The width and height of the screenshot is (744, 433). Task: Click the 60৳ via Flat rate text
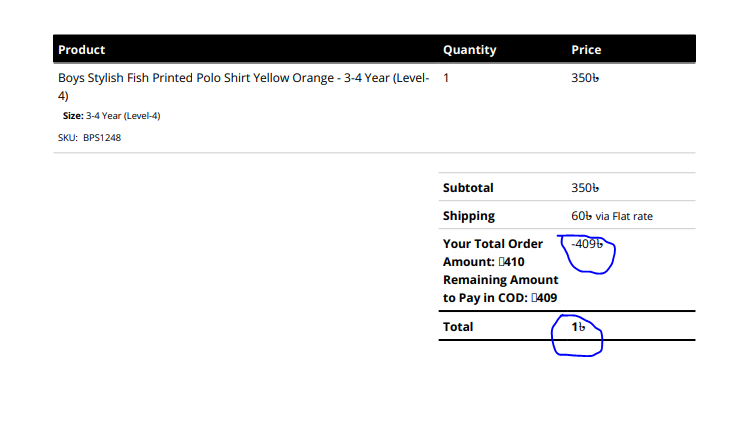point(612,216)
